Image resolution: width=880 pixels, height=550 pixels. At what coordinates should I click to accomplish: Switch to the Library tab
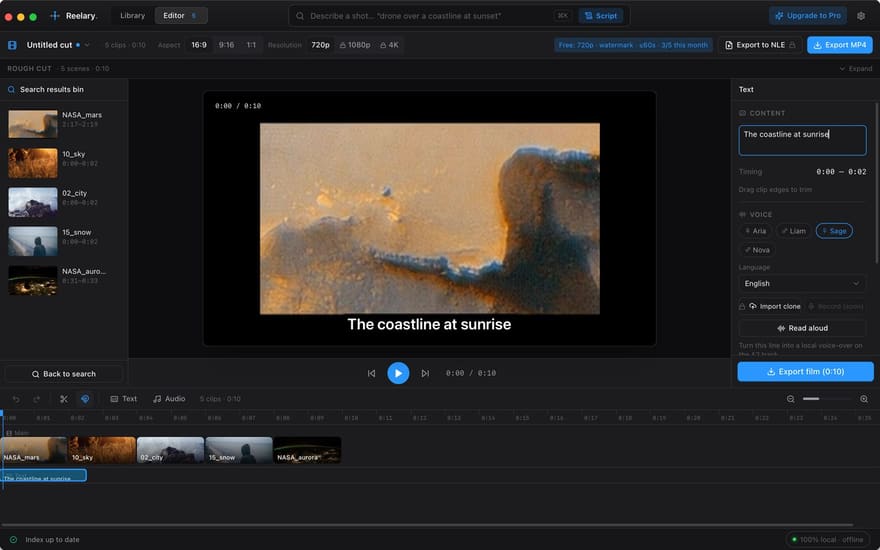click(x=132, y=16)
